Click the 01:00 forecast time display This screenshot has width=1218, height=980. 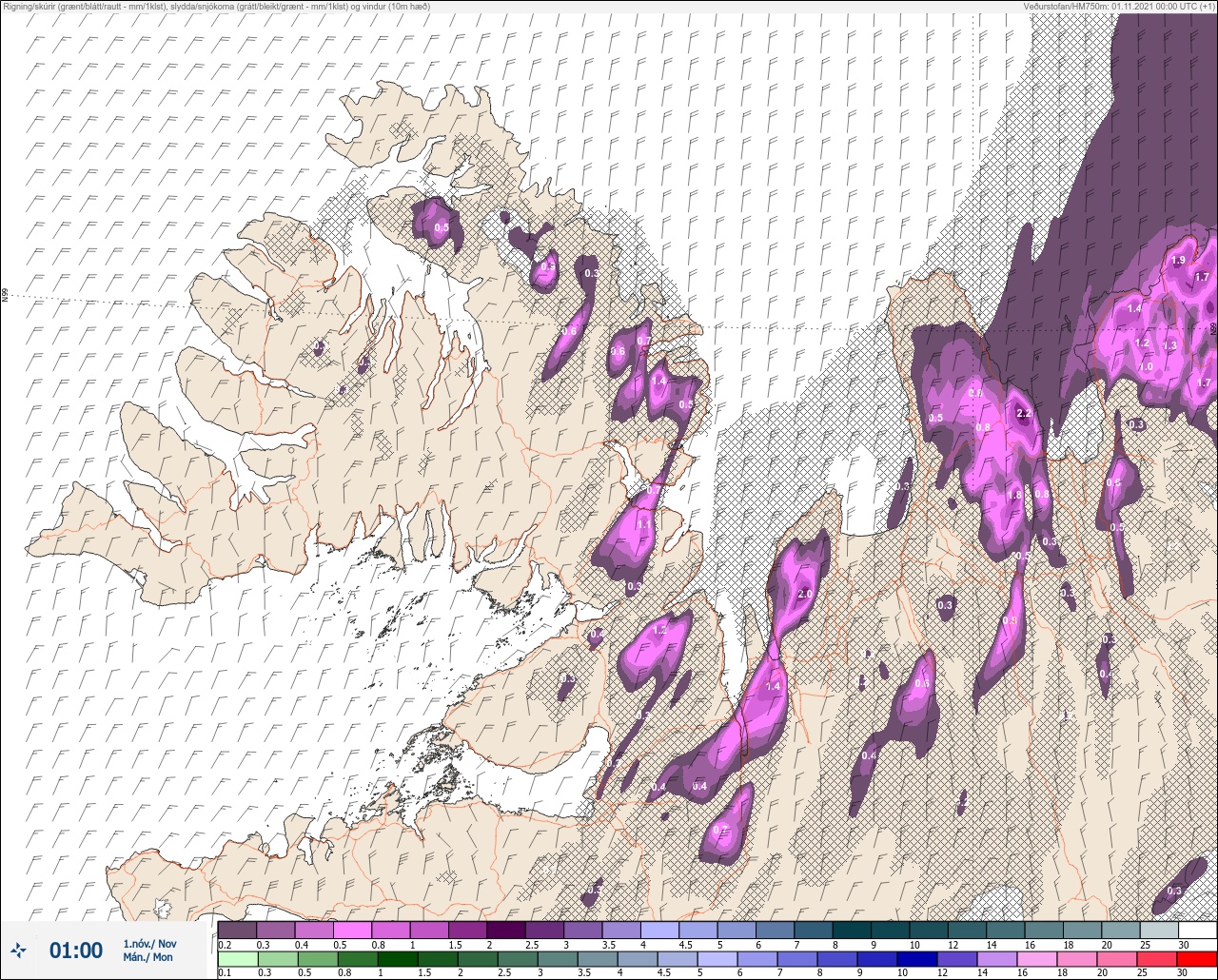[76, 950]
